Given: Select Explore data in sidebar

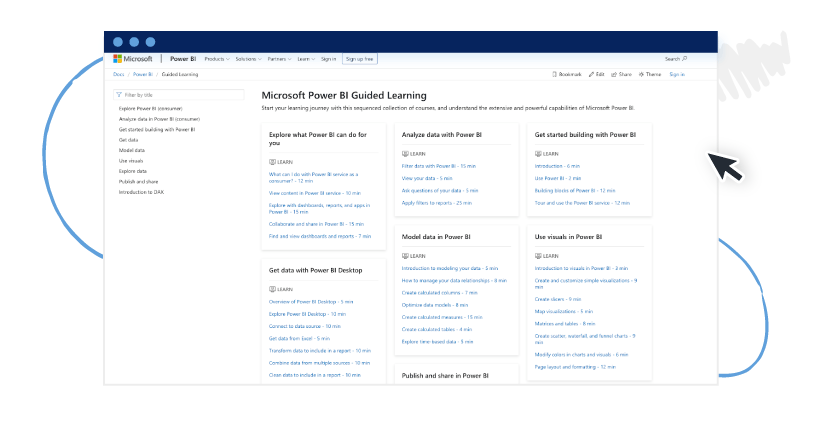Looking at the screenshot, I should tap(132, 171).
